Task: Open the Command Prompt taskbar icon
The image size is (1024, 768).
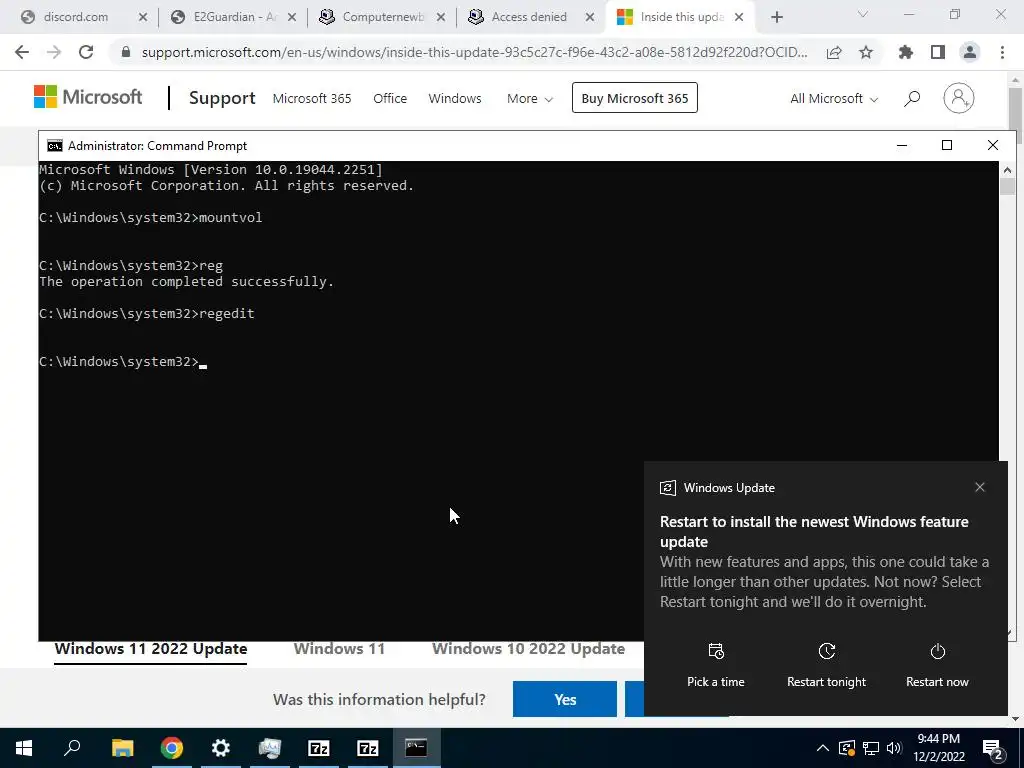Action: tap(416, 748)
